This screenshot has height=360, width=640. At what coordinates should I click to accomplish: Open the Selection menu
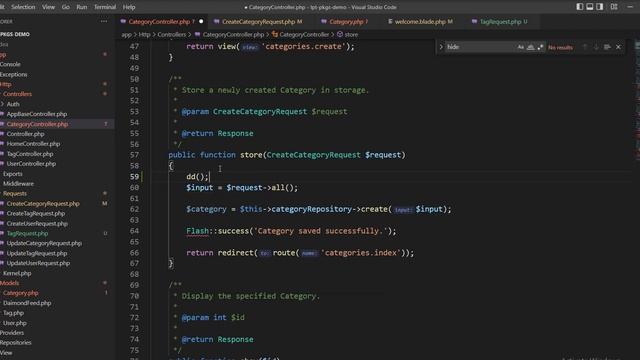click(23, 7)
